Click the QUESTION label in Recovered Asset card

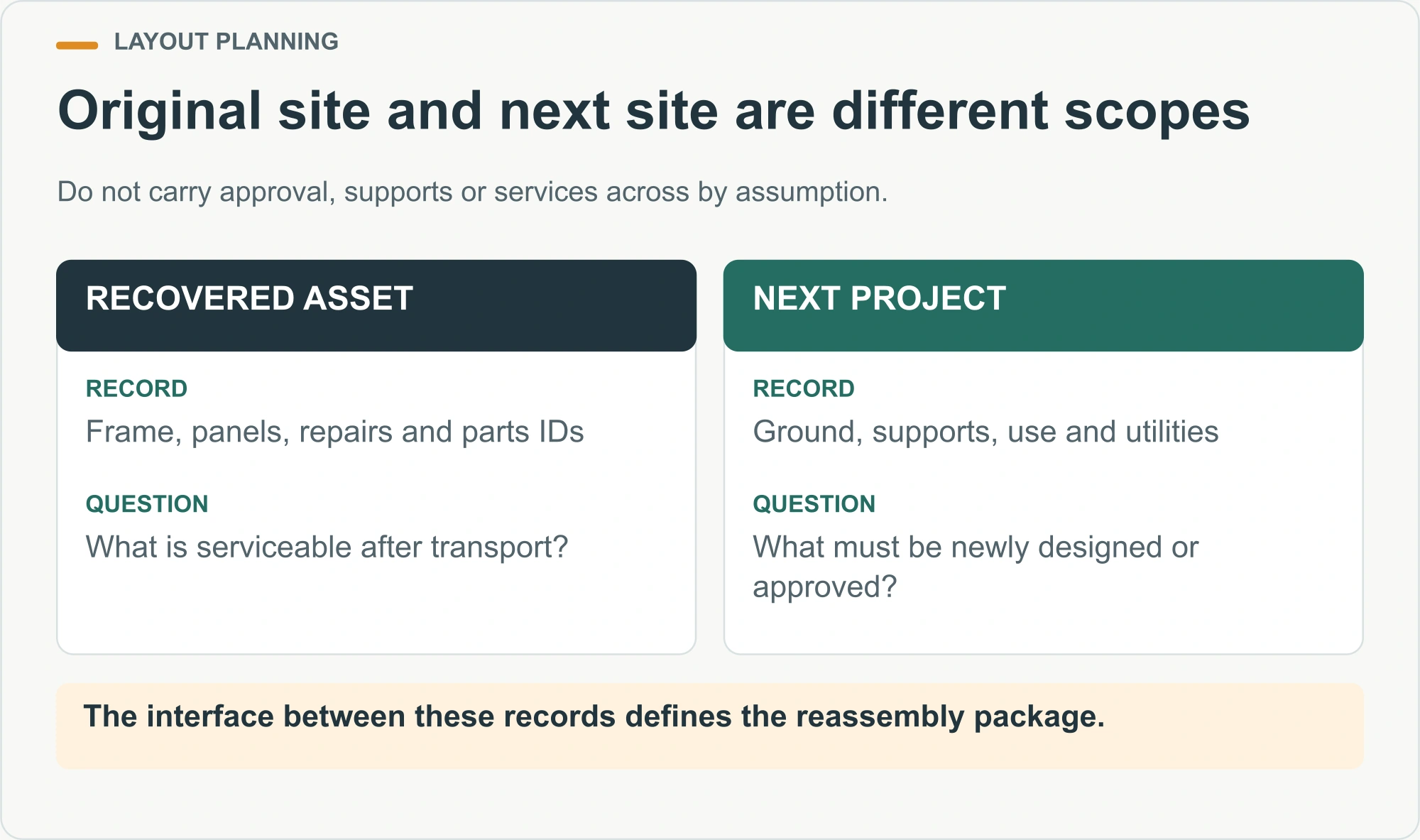pos(147,504)
